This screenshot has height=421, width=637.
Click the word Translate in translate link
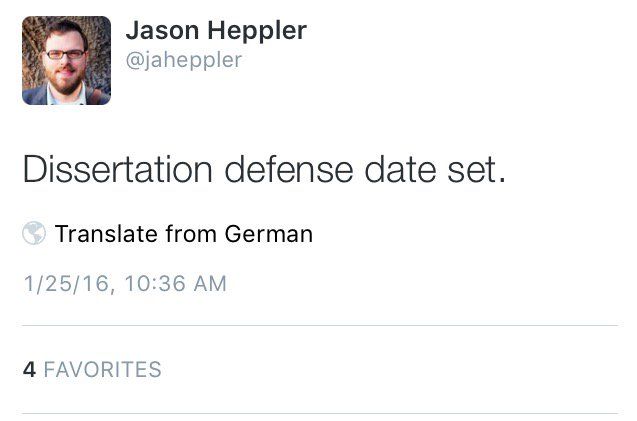105,234
